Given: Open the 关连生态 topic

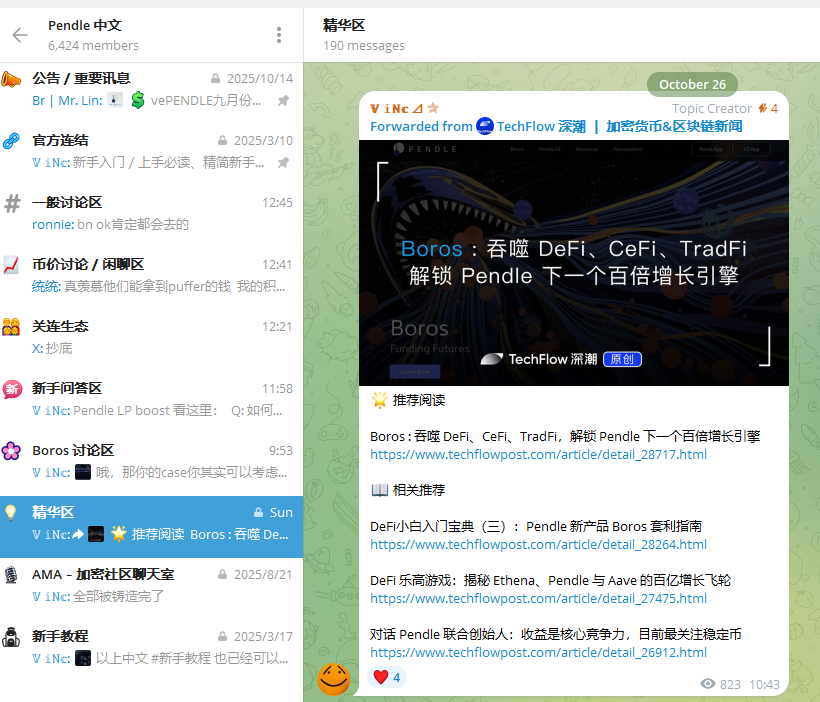Looking at the screenshot, I should [x=150, y=337].
